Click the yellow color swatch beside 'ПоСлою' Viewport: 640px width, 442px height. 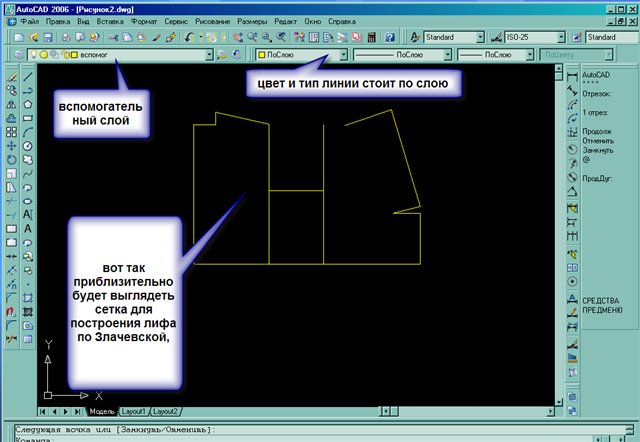tap(261, 55)
